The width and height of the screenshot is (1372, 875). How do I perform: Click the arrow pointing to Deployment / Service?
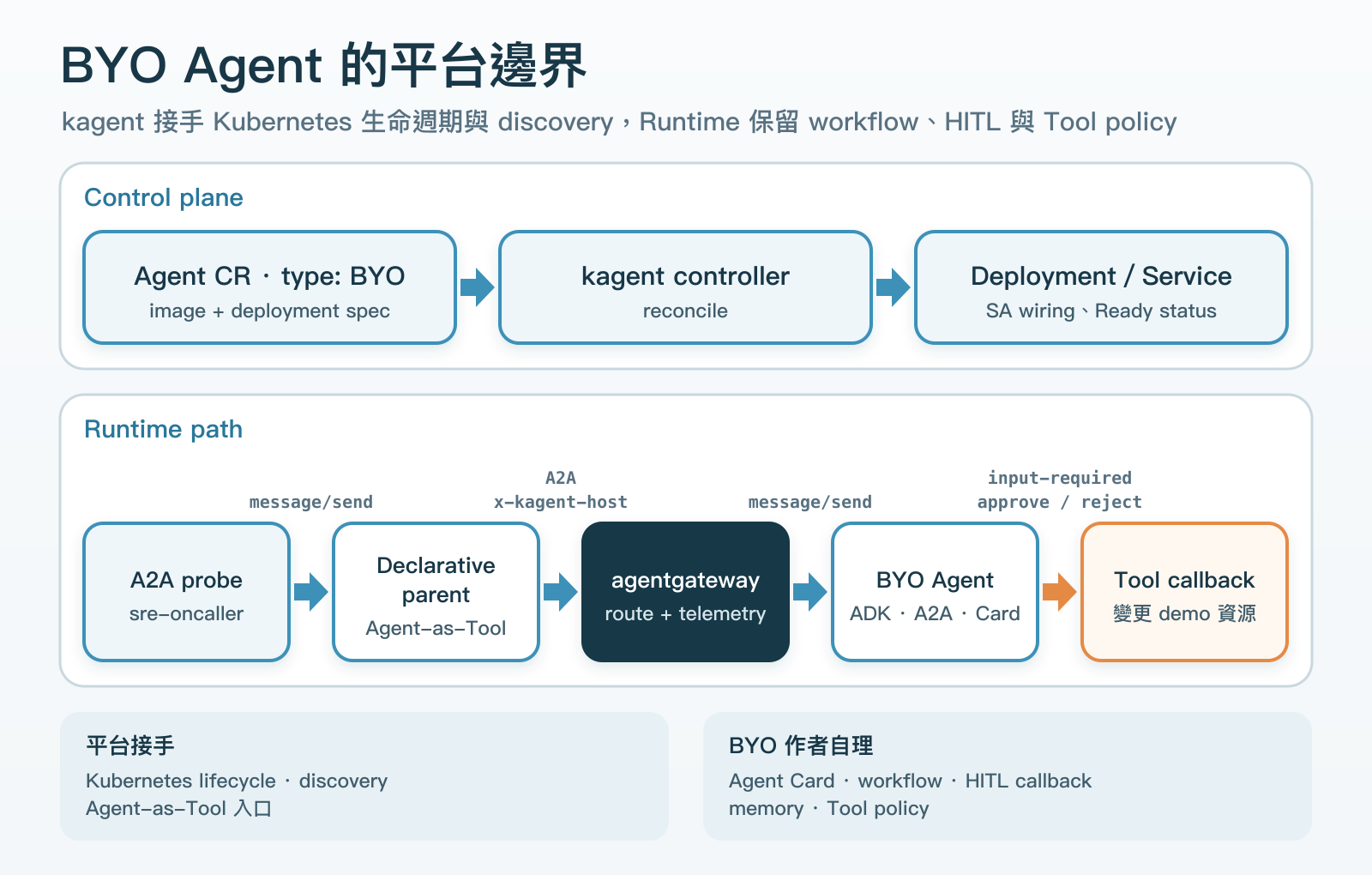tap(894, 287)
